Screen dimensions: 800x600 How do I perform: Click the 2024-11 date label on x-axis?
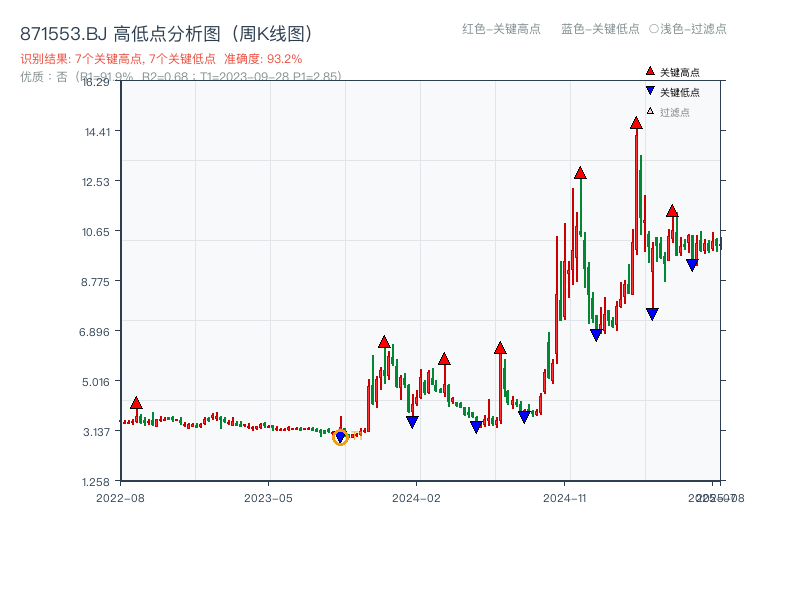(565, 496)
